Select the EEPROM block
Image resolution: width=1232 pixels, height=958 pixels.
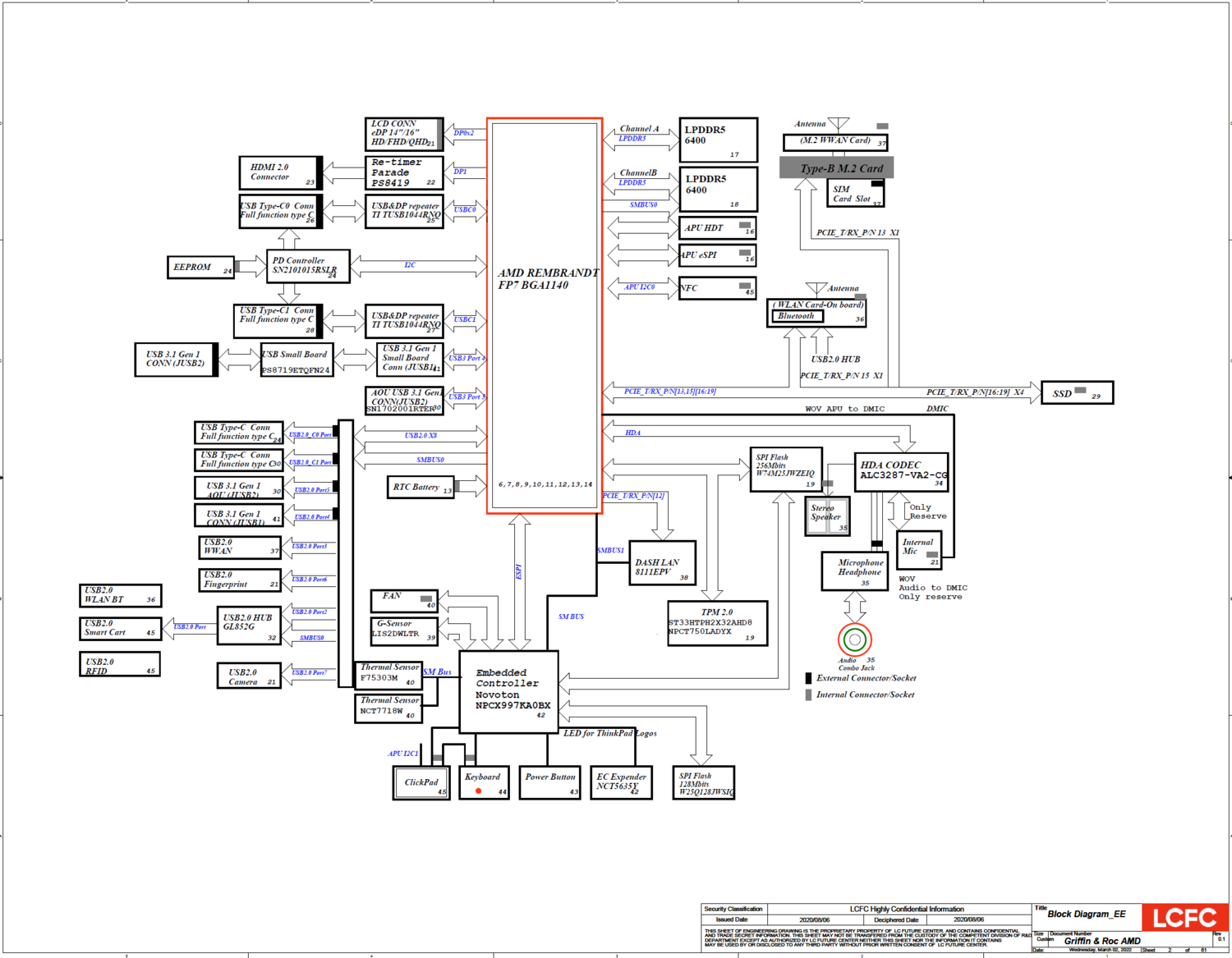click(200, 268)
